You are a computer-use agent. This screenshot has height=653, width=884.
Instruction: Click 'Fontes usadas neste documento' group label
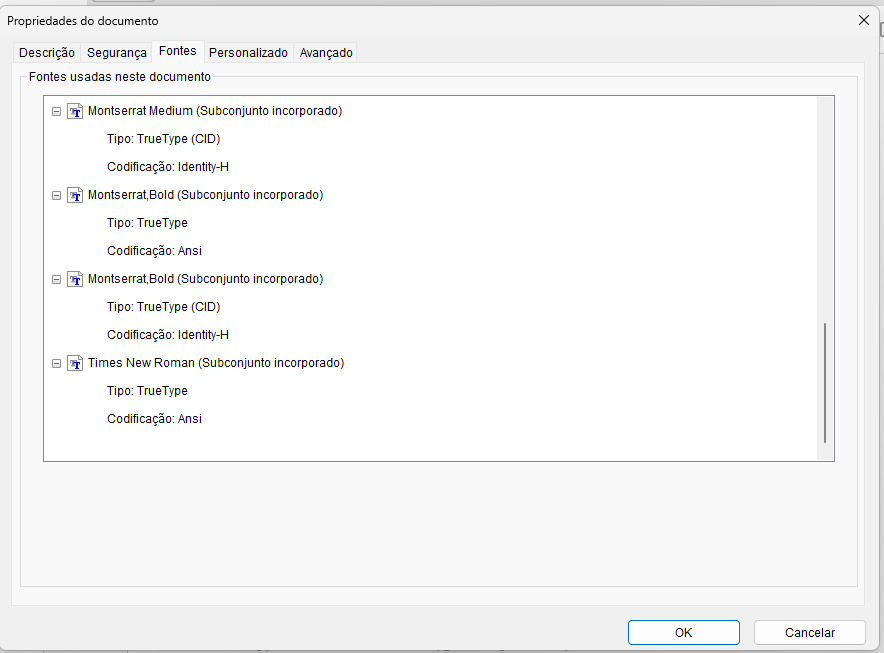pyautogui.click(x=120, y=77)
